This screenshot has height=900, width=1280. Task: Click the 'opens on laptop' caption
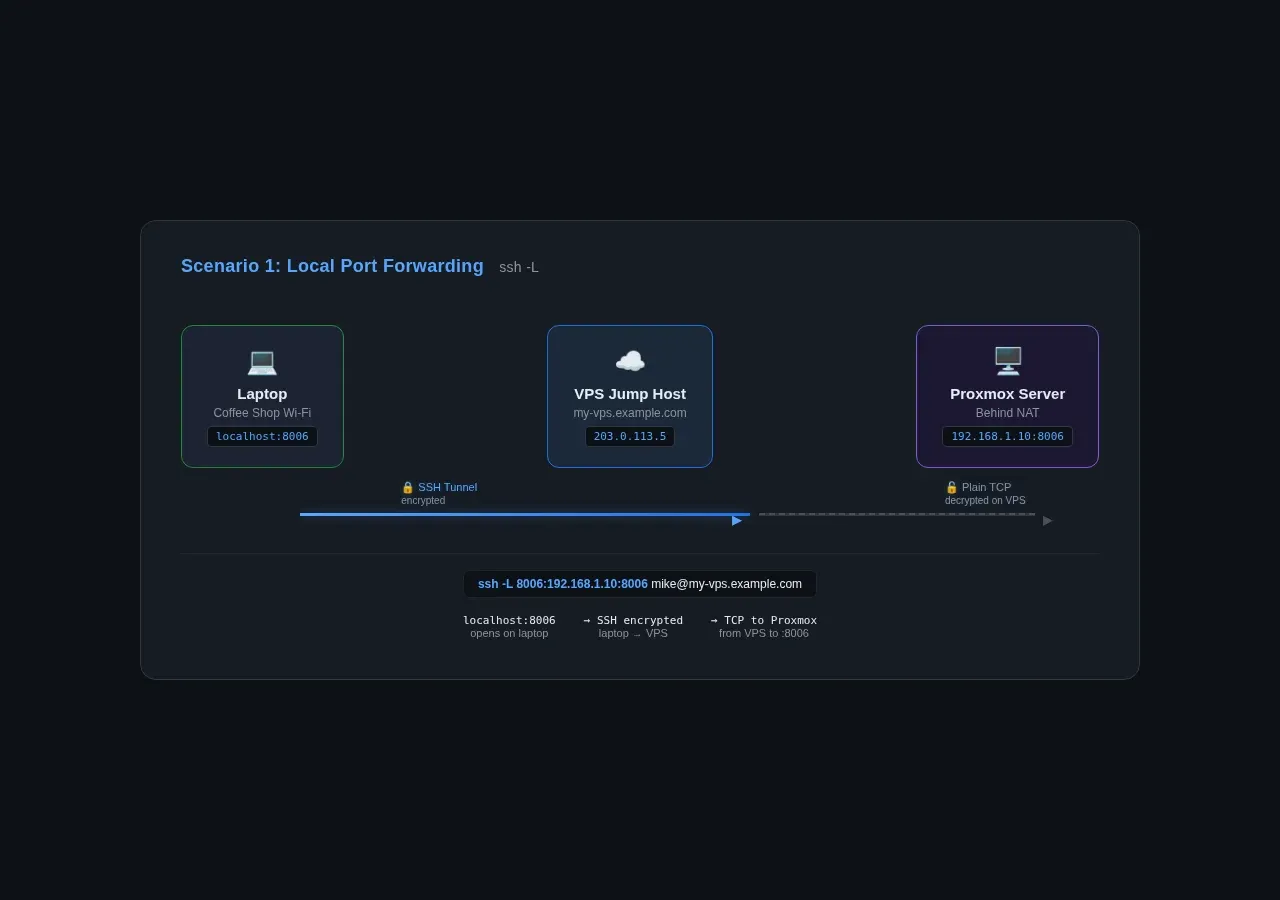[509, 633]
